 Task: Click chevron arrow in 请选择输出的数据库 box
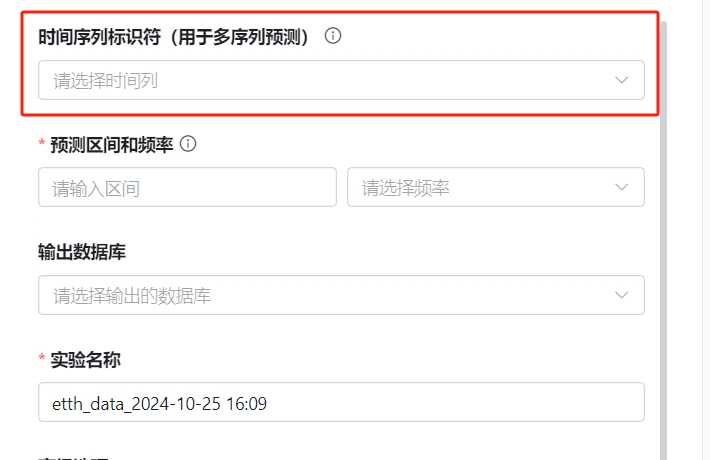click(x=621, y=295)
